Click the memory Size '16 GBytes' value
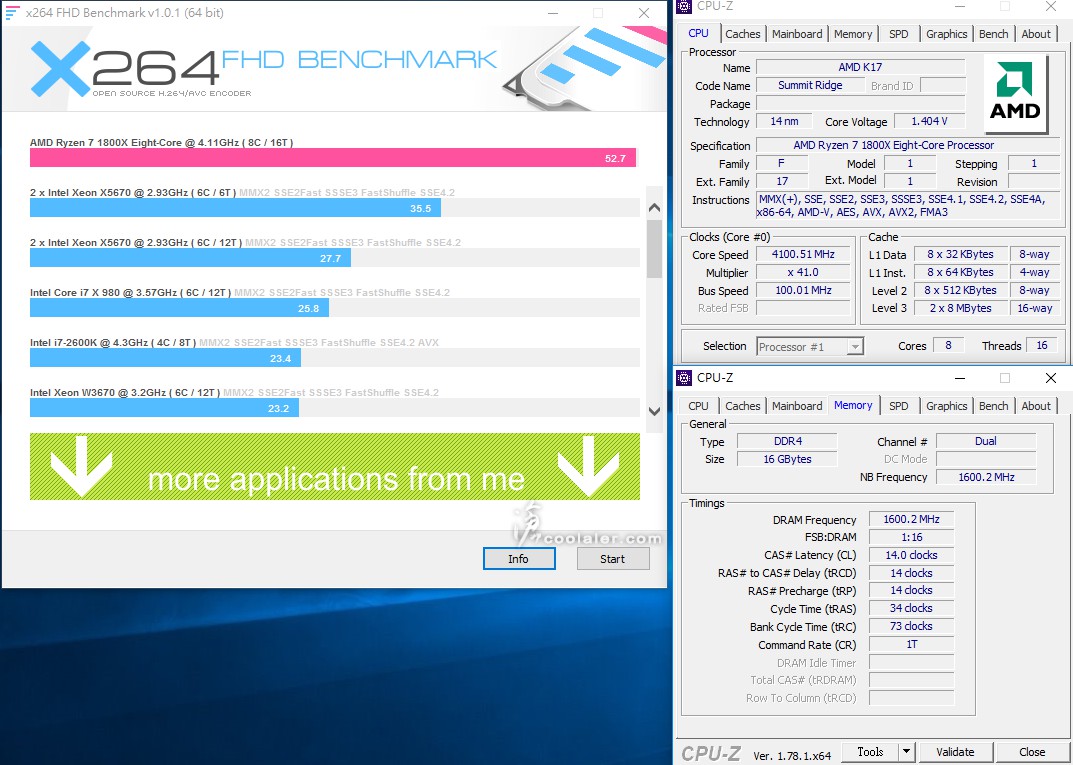This screenshot has width=1073, height=765. click(x=788, y=459)
